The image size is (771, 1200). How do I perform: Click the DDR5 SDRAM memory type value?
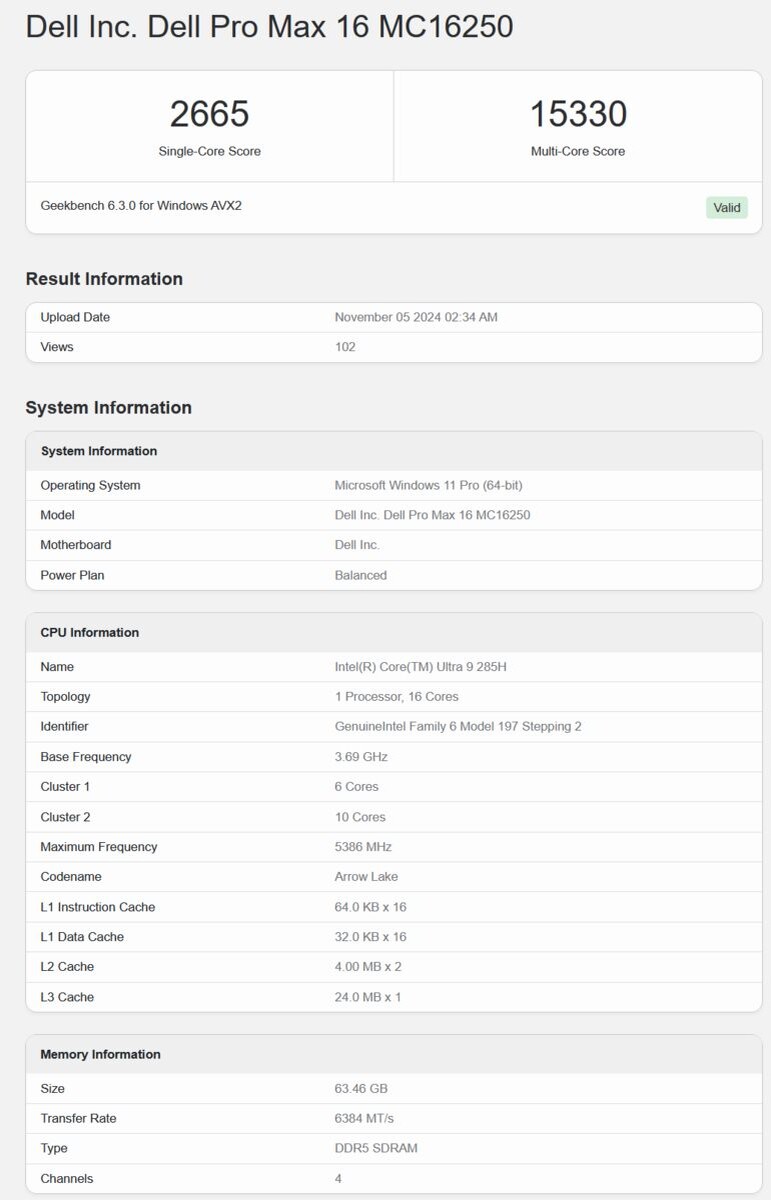pos(376,1148)
